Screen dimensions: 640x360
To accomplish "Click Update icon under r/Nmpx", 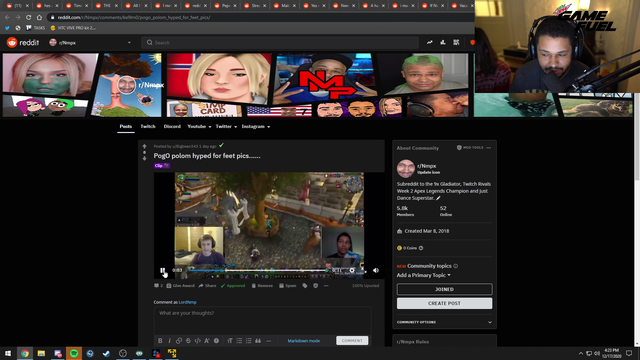I will click(428, 172).
